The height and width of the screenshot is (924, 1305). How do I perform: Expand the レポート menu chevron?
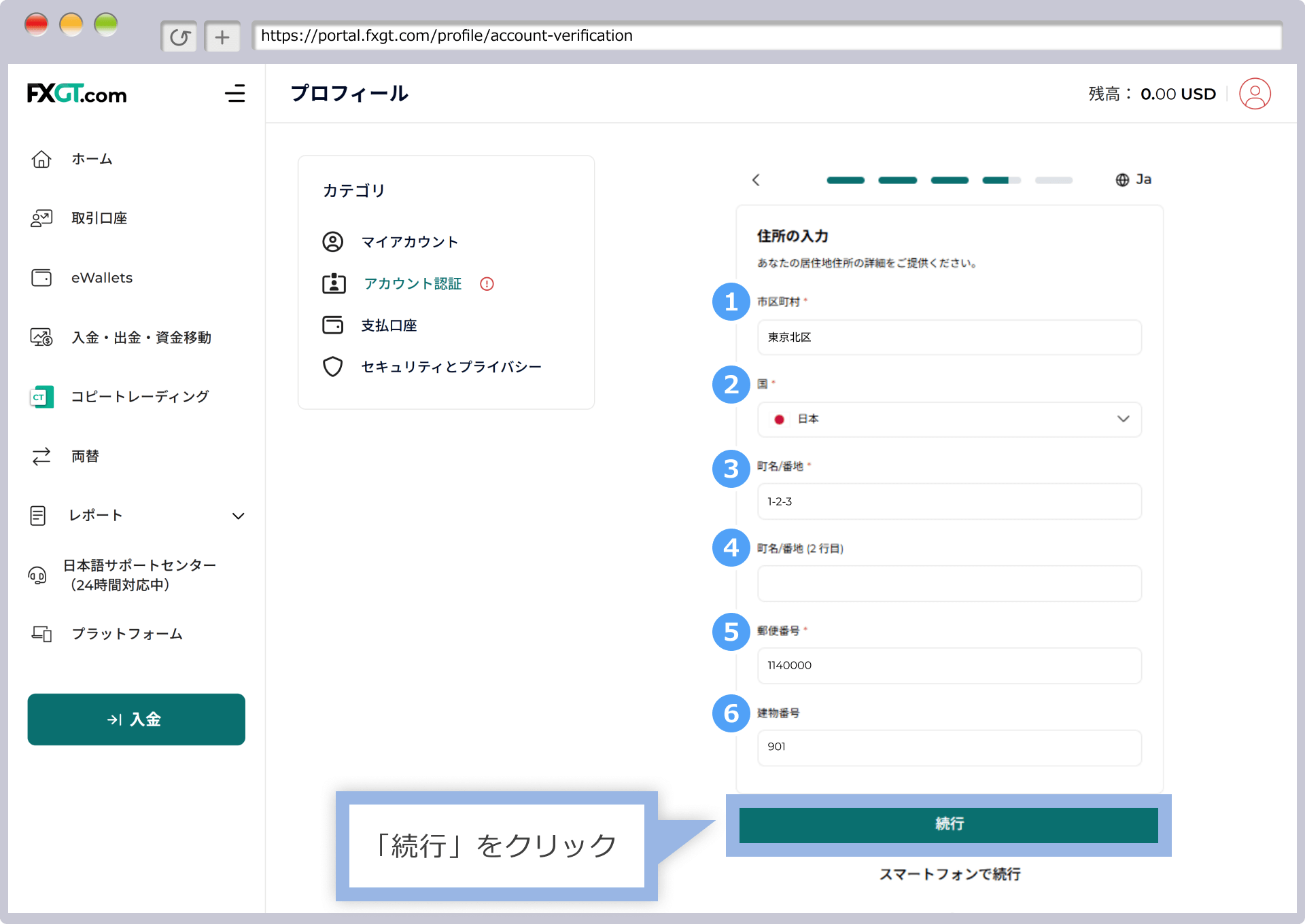pyautogui.click(x=239, y=516)
